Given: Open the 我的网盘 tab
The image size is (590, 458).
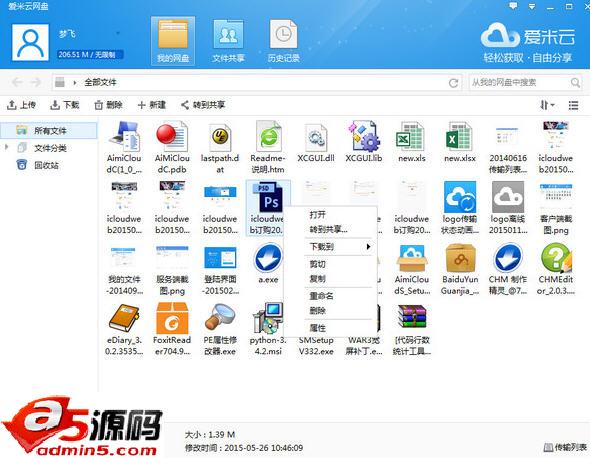Looking at the screenshot, I should pos(173,41).
